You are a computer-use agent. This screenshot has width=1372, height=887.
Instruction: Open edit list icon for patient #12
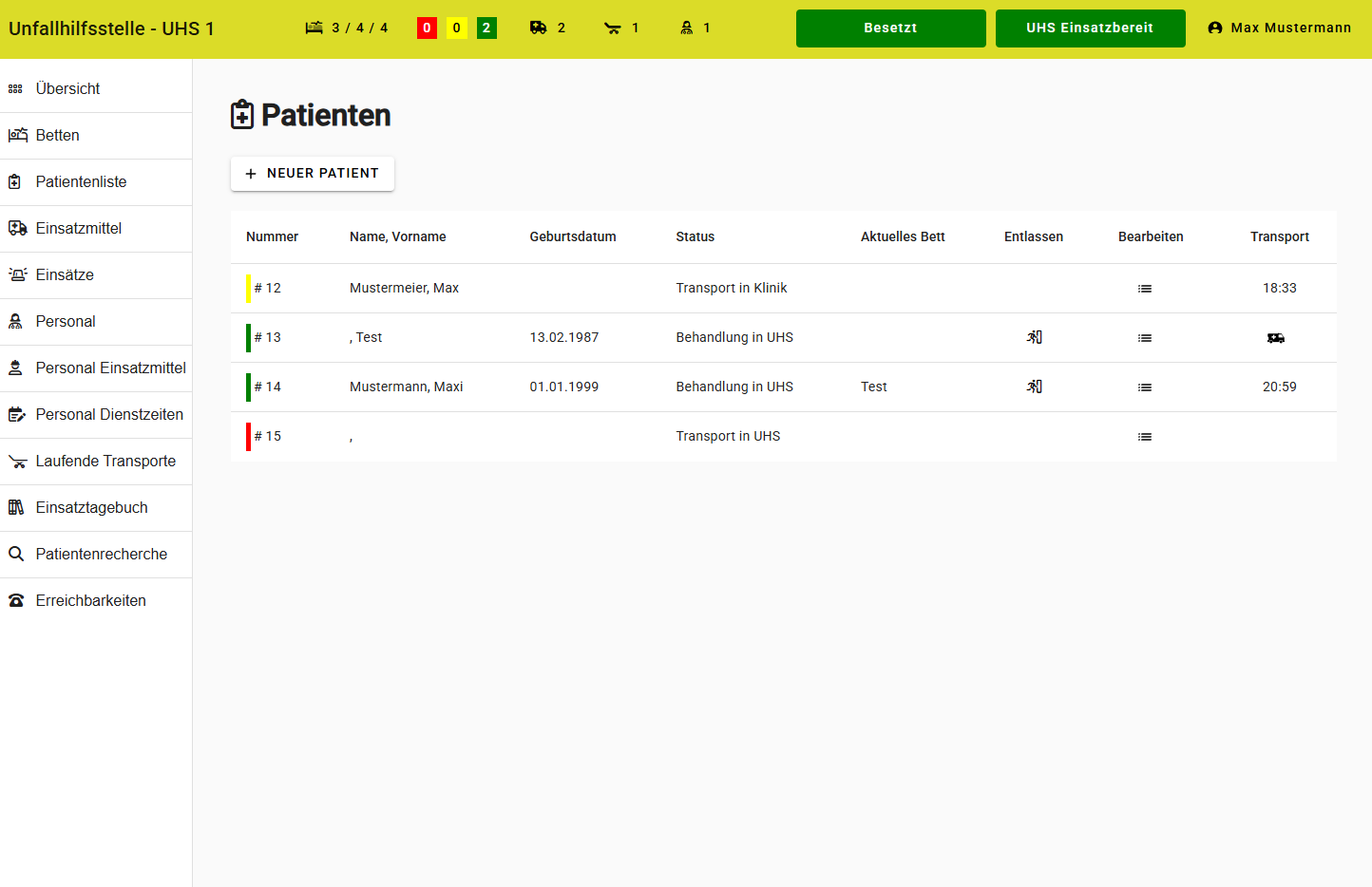coord(1144,289)
